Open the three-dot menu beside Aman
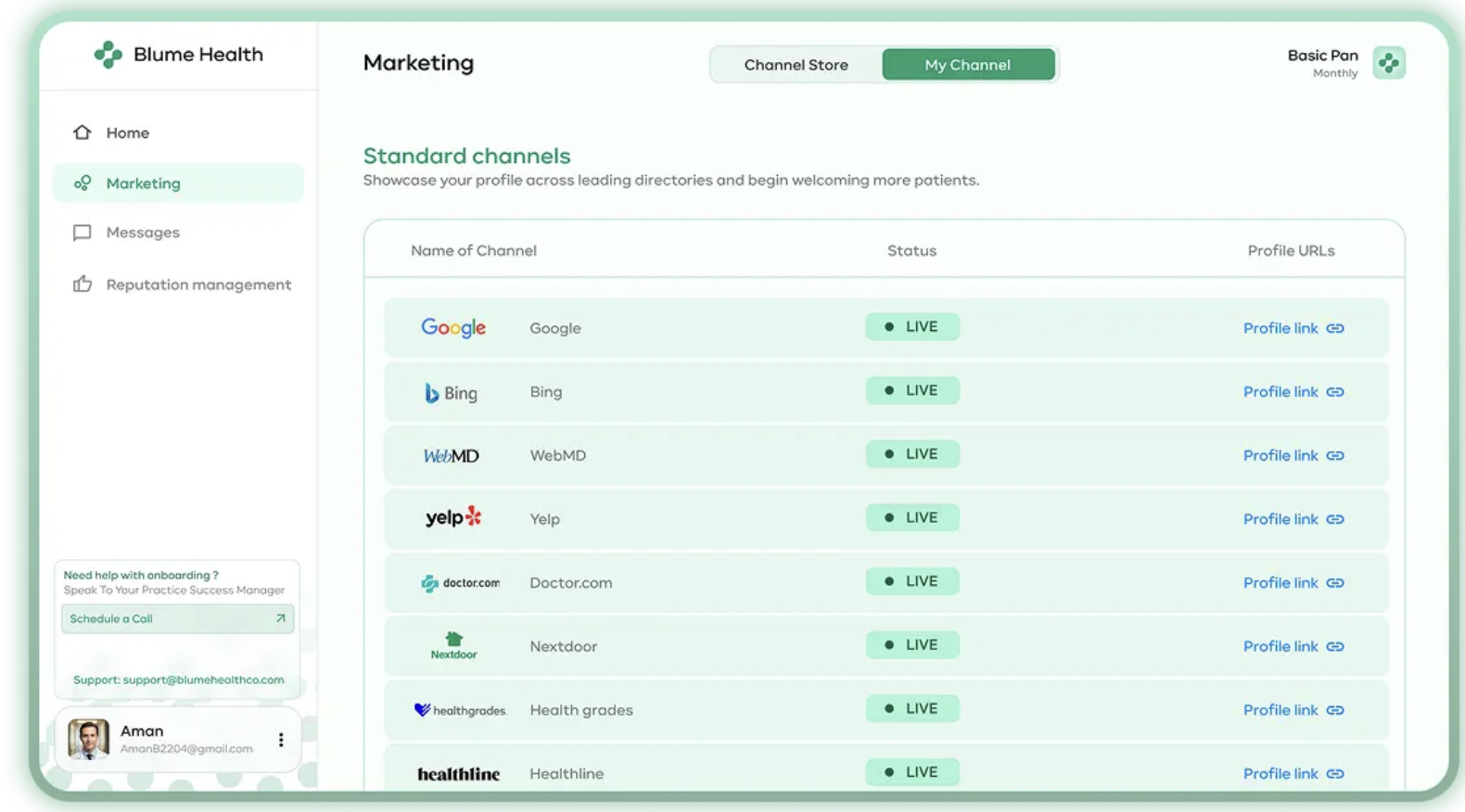1465x812 pixels. point(281,740)
